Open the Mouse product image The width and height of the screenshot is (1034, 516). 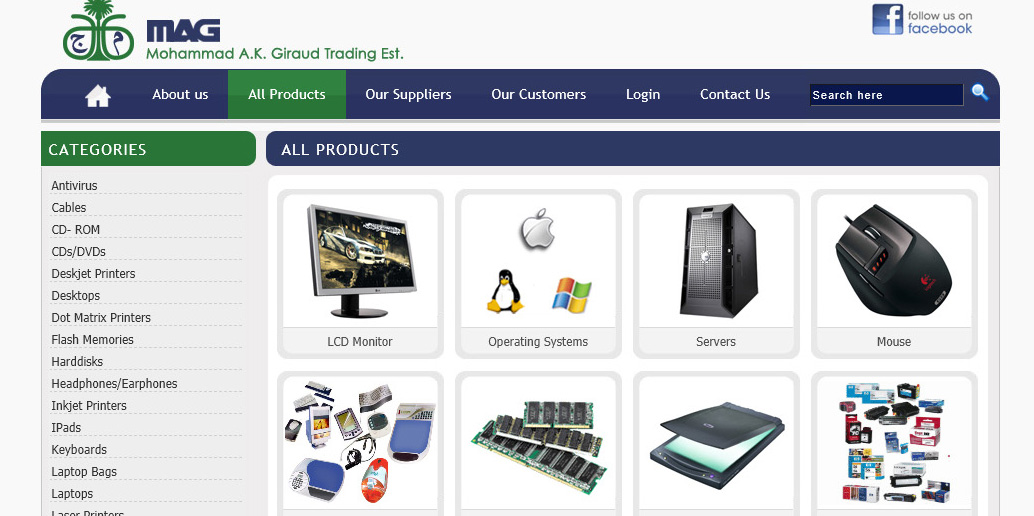coord(894,261)
